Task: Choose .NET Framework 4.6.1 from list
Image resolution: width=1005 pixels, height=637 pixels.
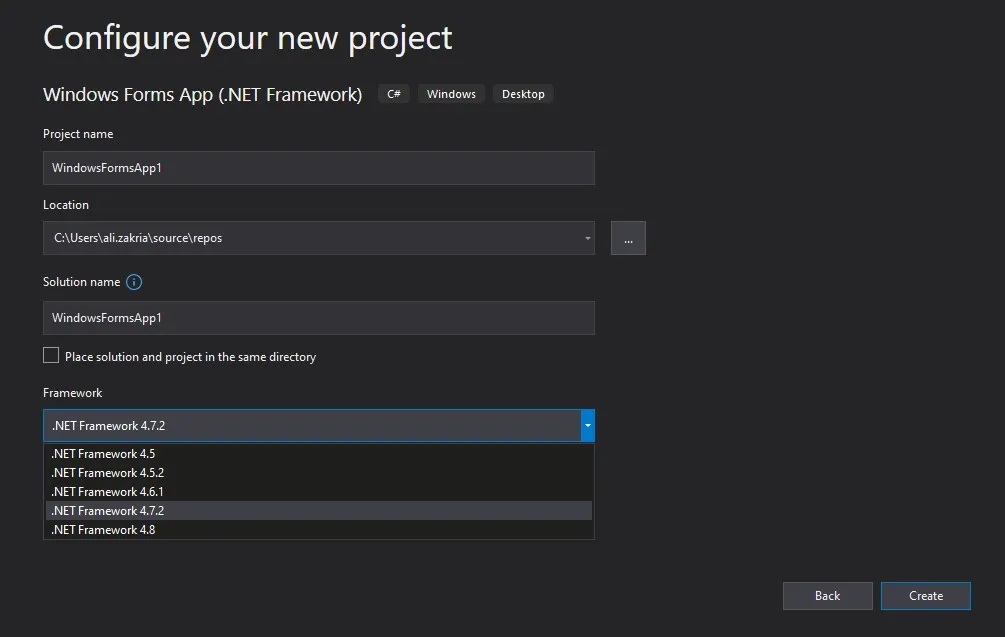Action: [108, 492]
